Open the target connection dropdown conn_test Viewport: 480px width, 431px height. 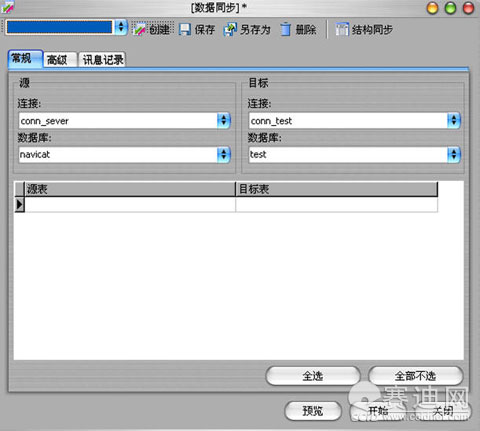(x=454, y=120)
